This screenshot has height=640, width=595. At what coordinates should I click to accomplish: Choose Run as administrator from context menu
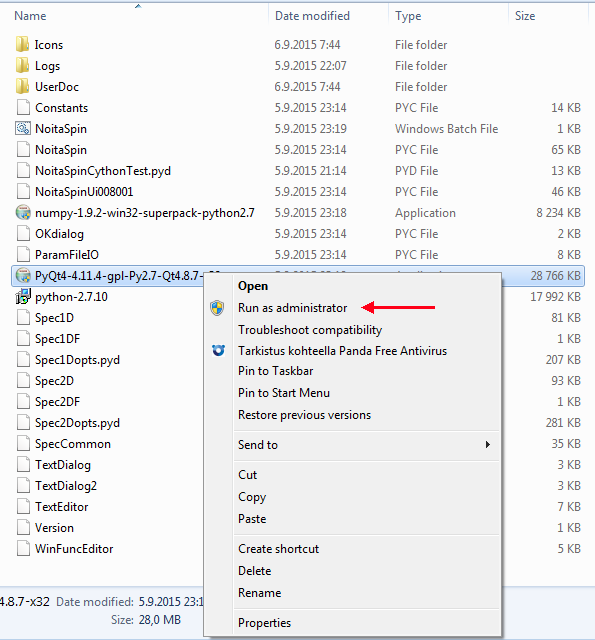(x=292, y=308)
